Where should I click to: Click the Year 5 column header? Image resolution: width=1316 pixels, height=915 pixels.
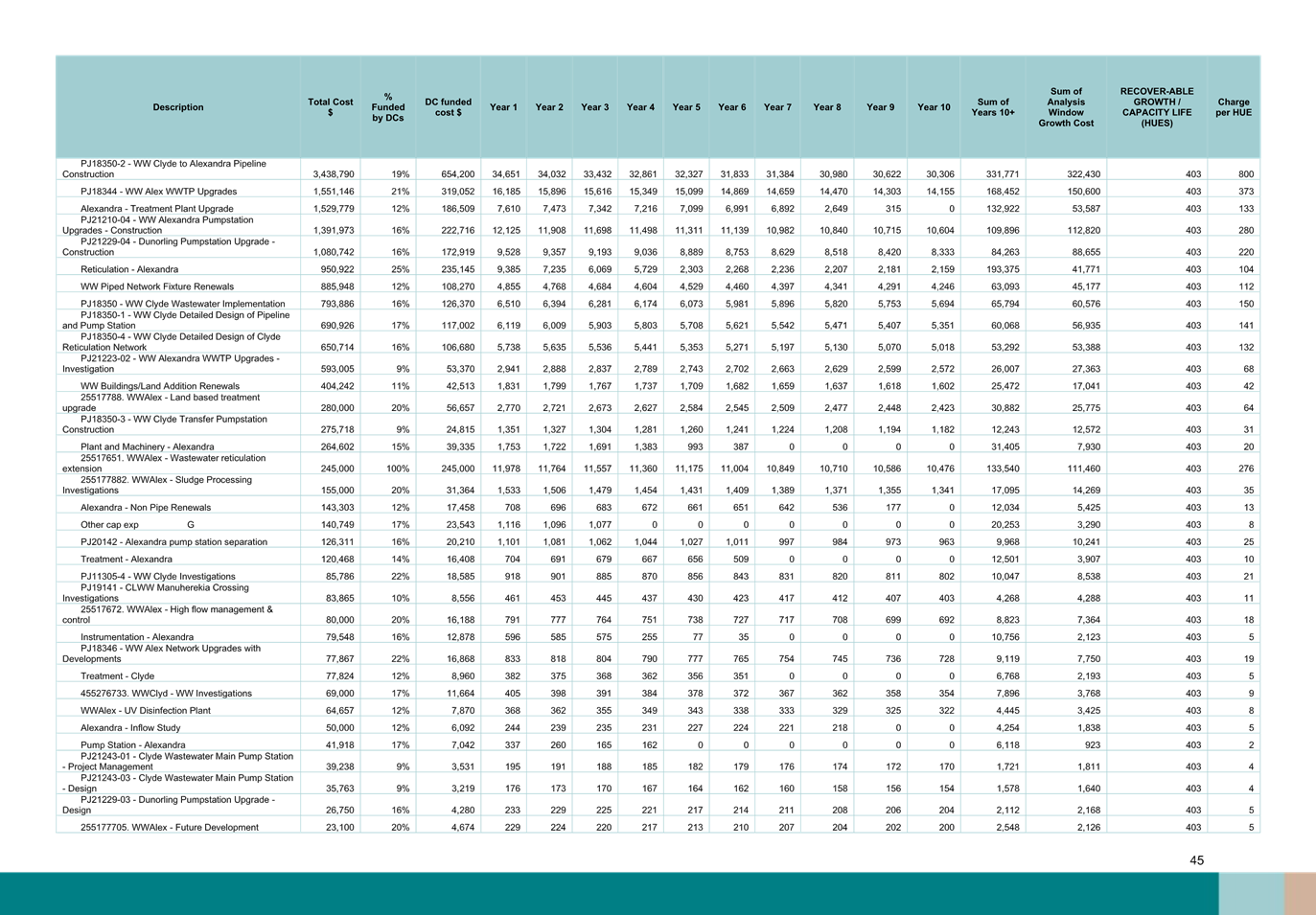point(686,107)
